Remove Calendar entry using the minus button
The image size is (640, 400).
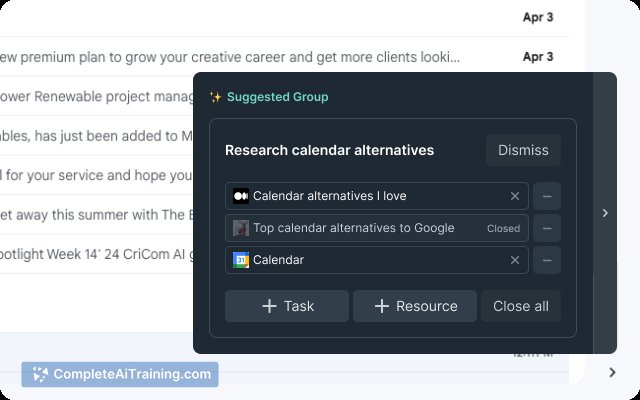coord(547,260)
